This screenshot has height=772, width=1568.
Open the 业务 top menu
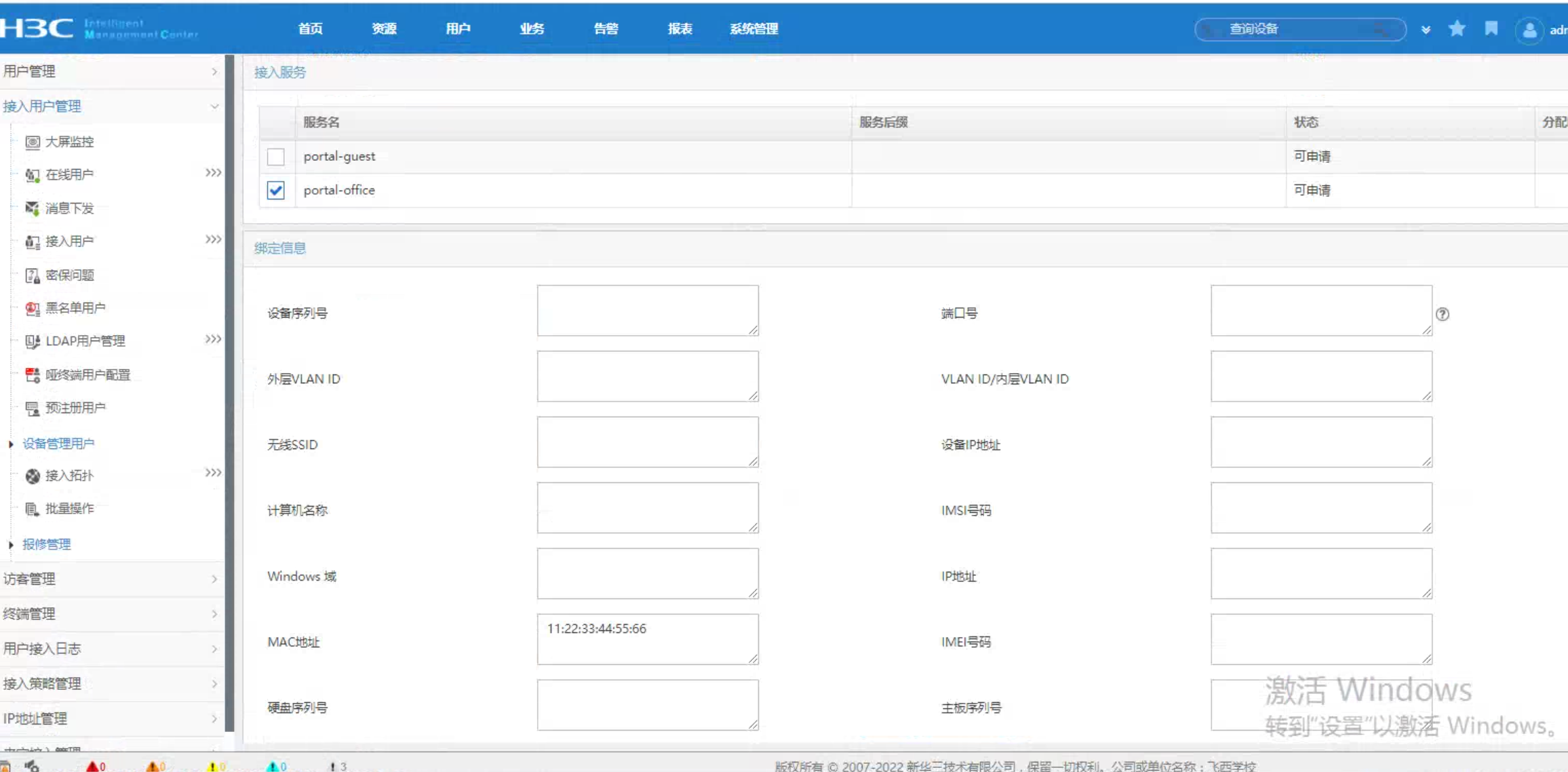(x=532, y=28)
